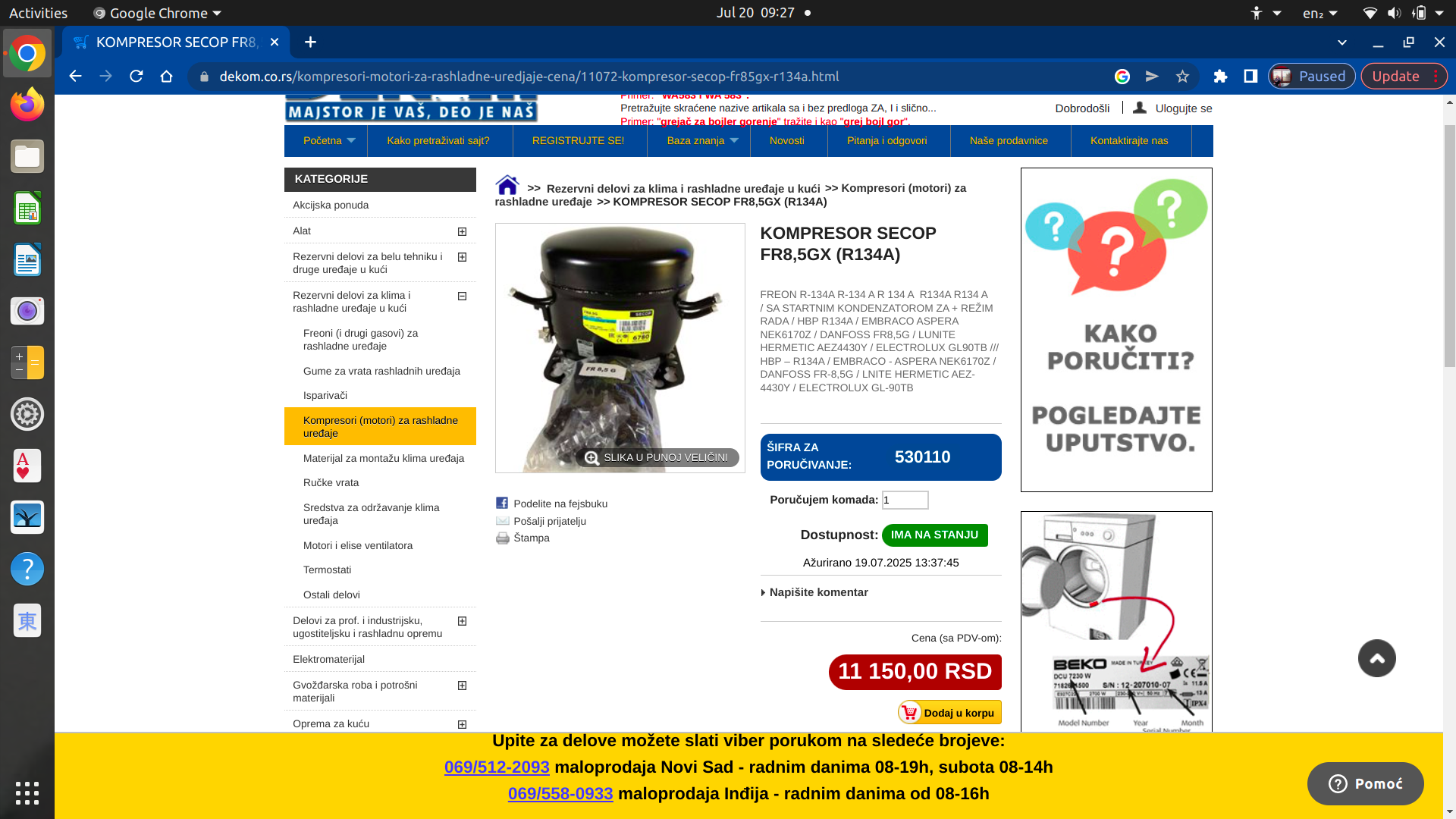
Task: Collapse Rezervni delovi za klima category
Action: click(x=462, y=296)
